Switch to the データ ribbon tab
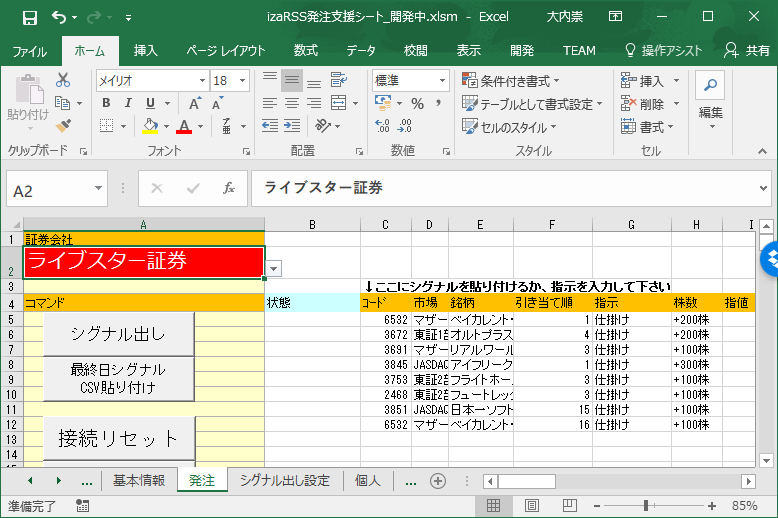778x518 pixels. (x=361, y=51)
